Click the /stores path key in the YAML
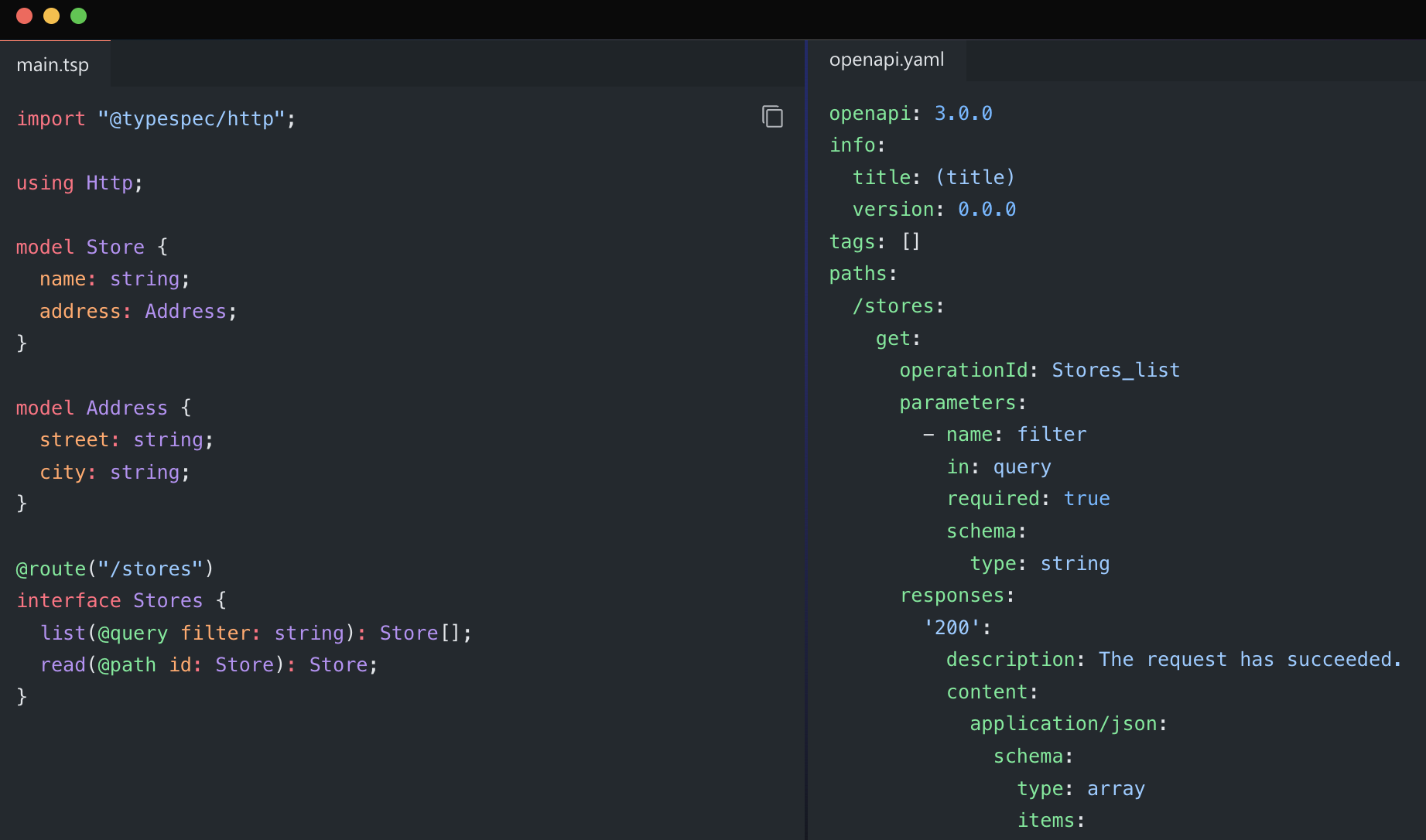Viewport: 1426px width, 840px height. coord(893,306)
